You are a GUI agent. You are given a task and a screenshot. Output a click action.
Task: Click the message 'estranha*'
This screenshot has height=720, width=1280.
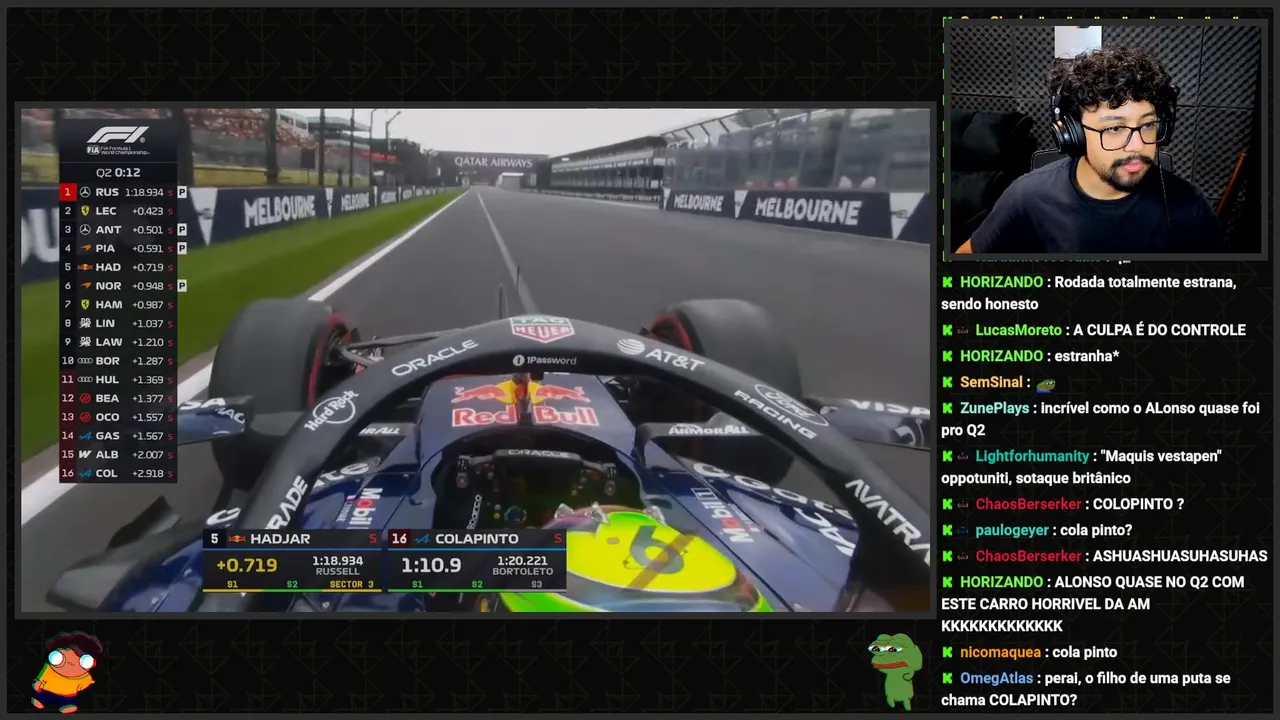coord(1086,356)
